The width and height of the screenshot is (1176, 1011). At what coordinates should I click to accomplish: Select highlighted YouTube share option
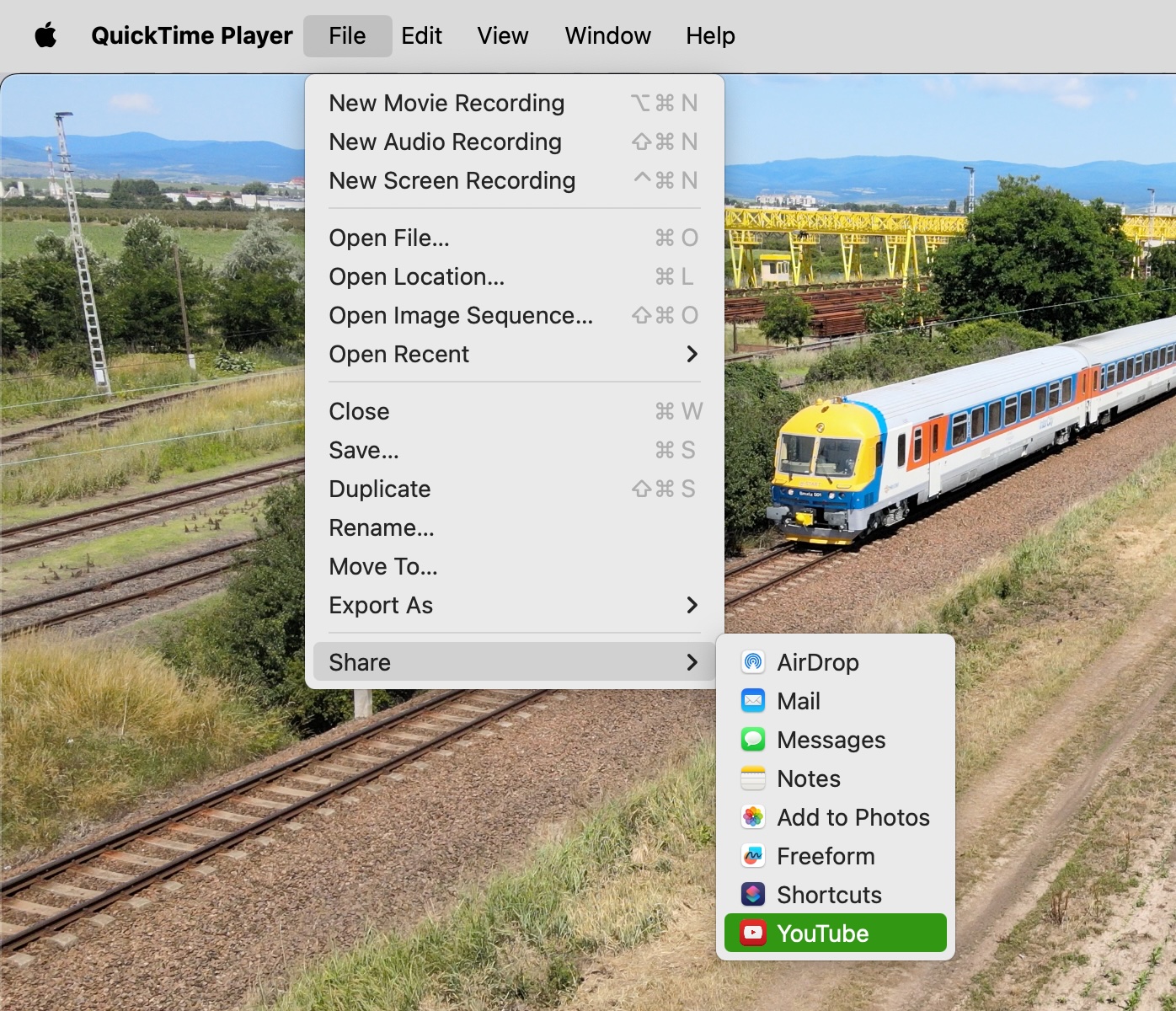tap(836, 933)
